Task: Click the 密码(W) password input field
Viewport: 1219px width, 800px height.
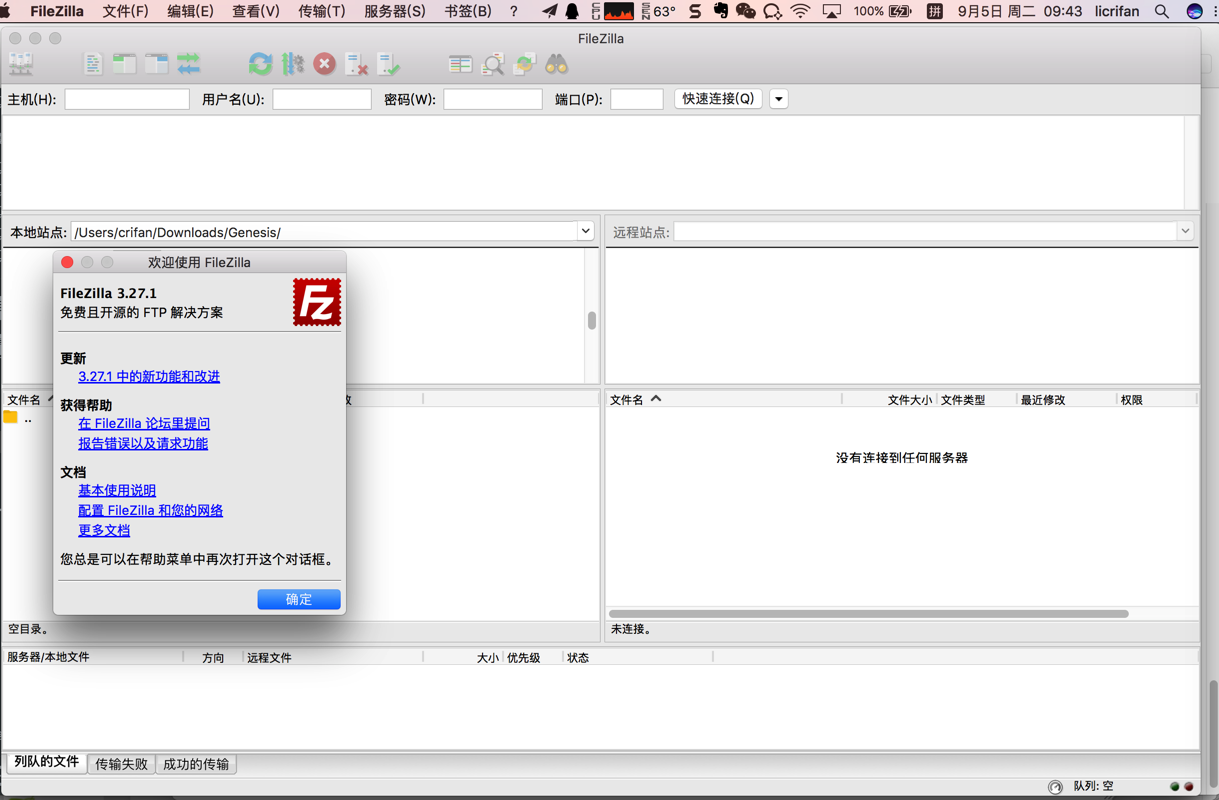Action: click(x=493, y=99)
